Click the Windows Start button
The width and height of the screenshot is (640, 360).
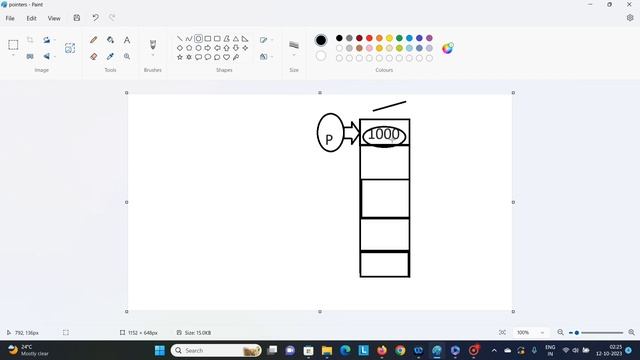click(x=160, y=350)
